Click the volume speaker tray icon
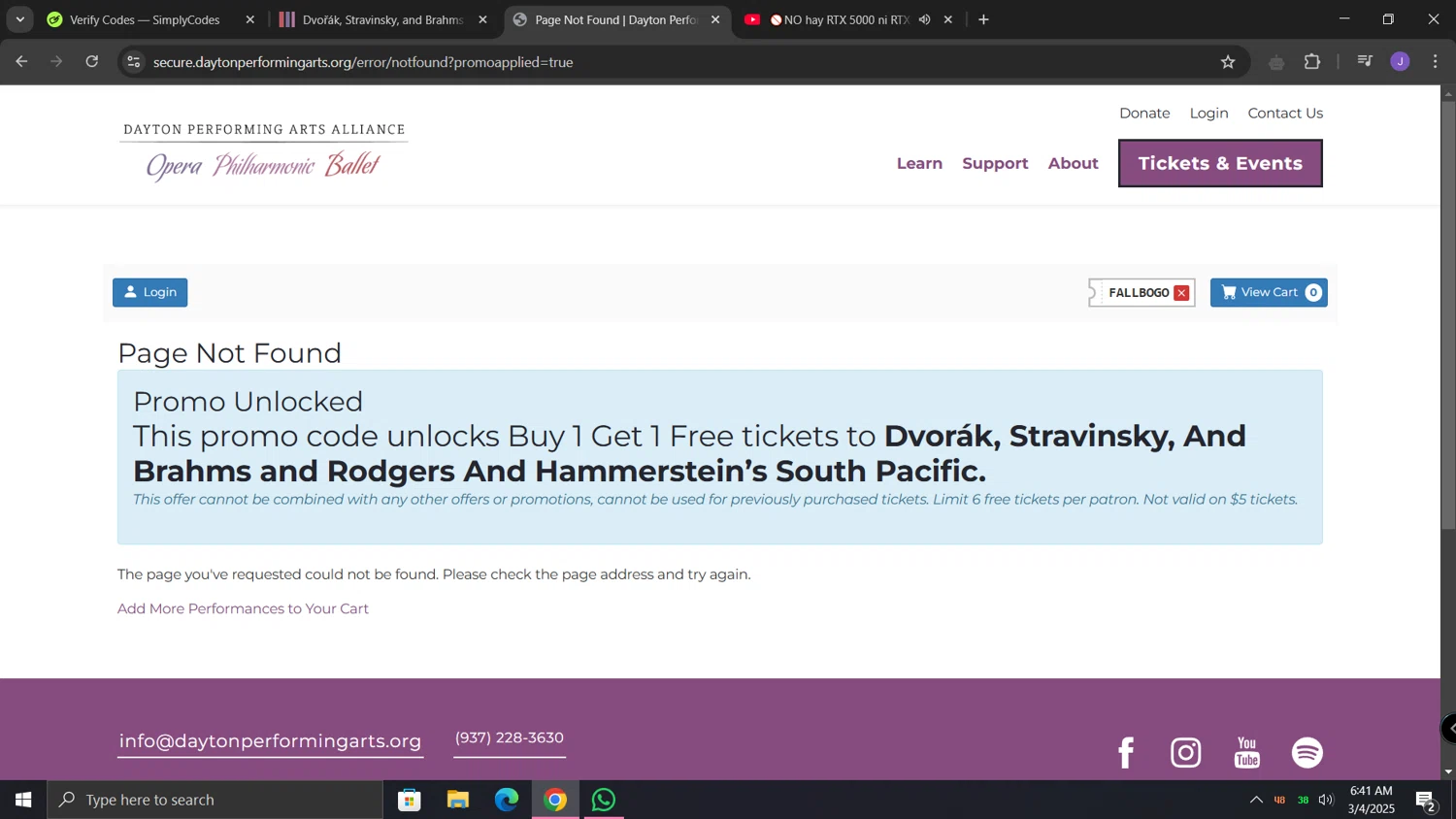Image resolution: width=1456 pixels, height=819 pixels. pyautogui.click(x=1326, y=800)
